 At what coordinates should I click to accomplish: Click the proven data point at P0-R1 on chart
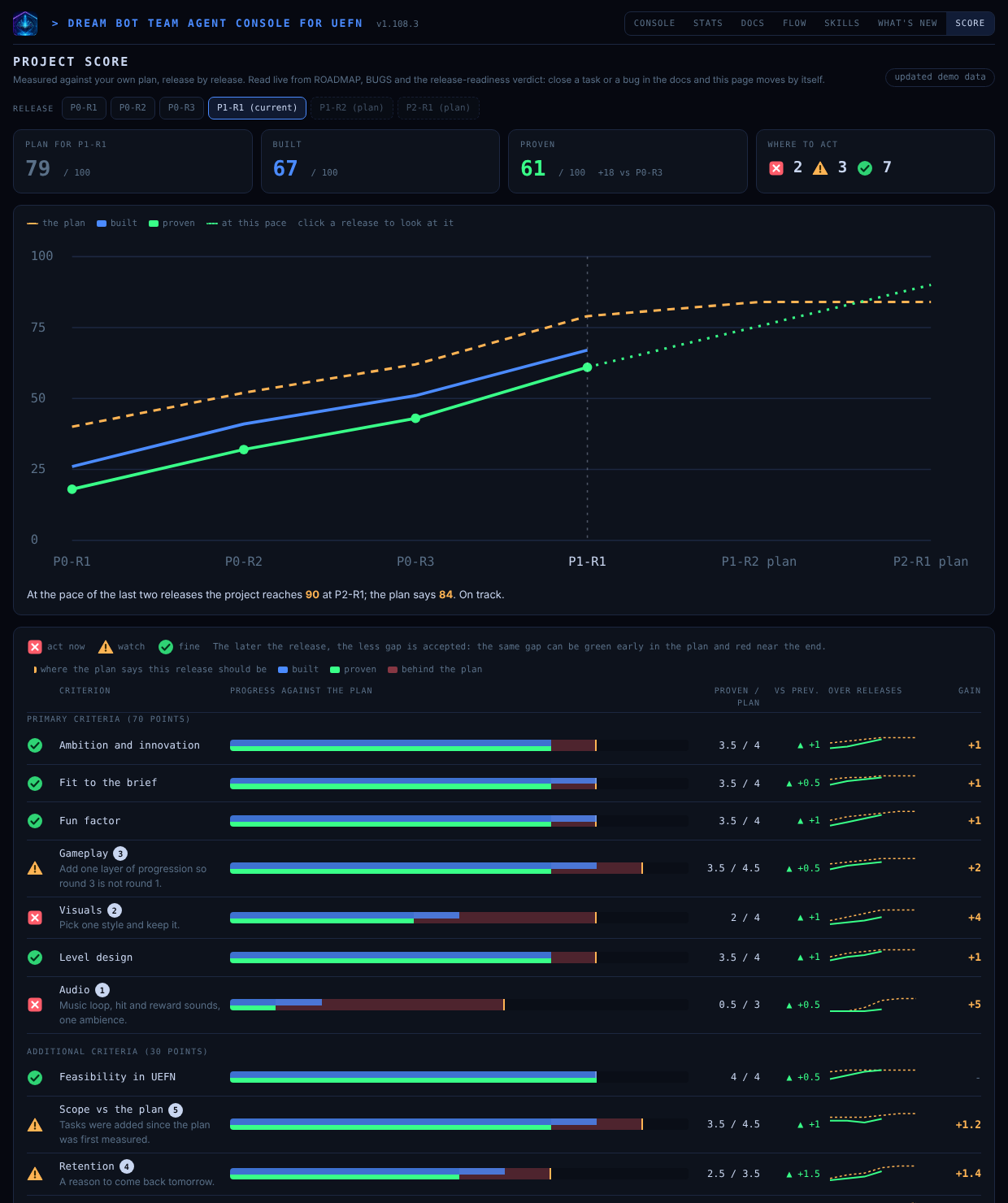click(72, 489)
